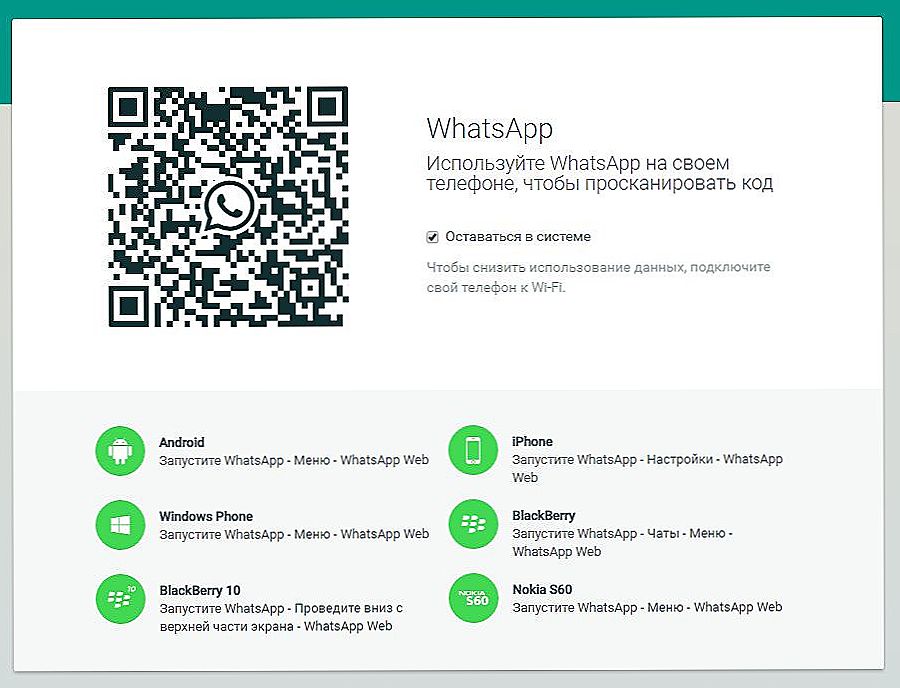
Task: Uncheck the 'Оставаться в системе' checkbox
Action: 432,237
